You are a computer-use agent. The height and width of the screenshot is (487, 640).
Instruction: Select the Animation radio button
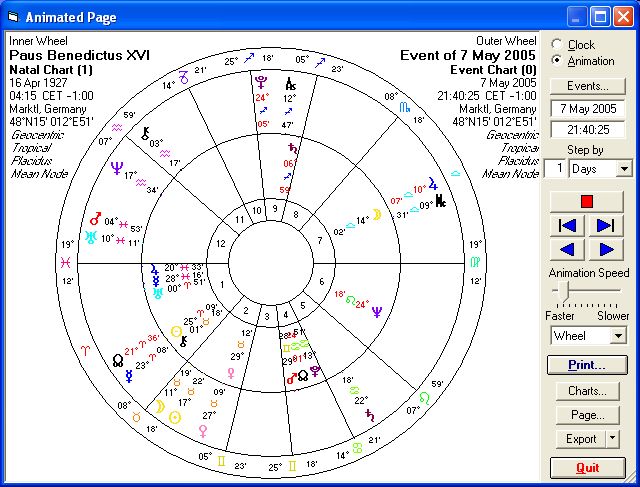pyautogui.click(x=556, y=60)
